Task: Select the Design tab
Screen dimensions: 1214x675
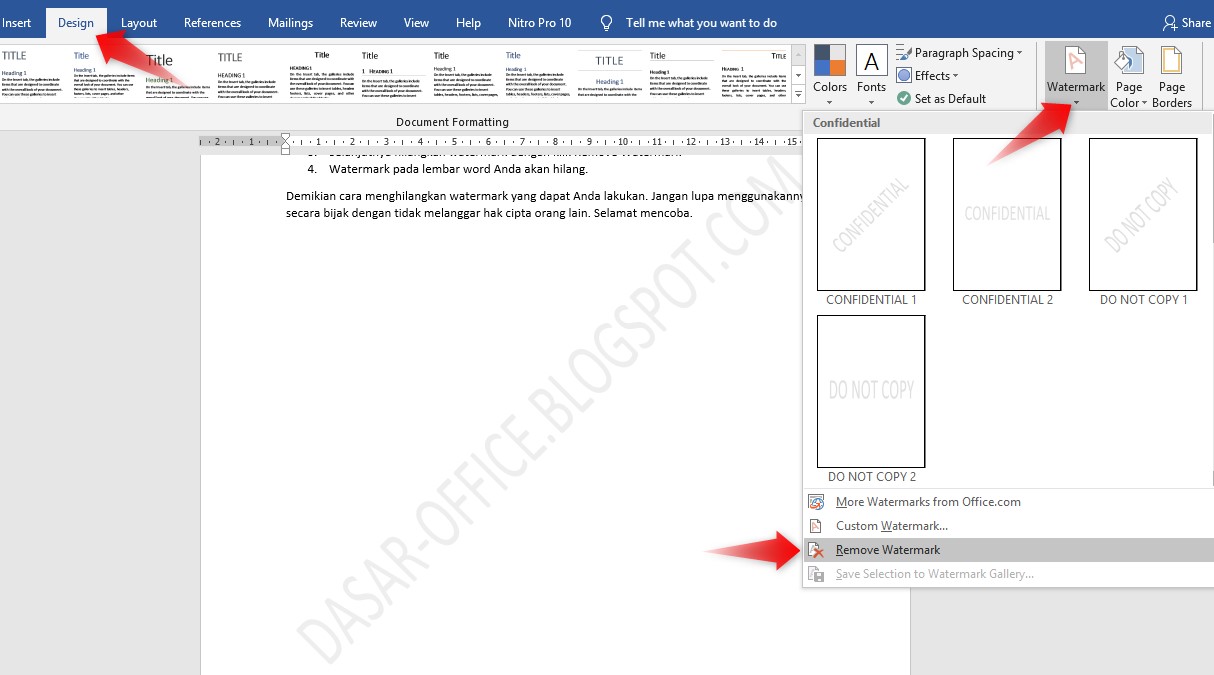Action: [76, 22]
